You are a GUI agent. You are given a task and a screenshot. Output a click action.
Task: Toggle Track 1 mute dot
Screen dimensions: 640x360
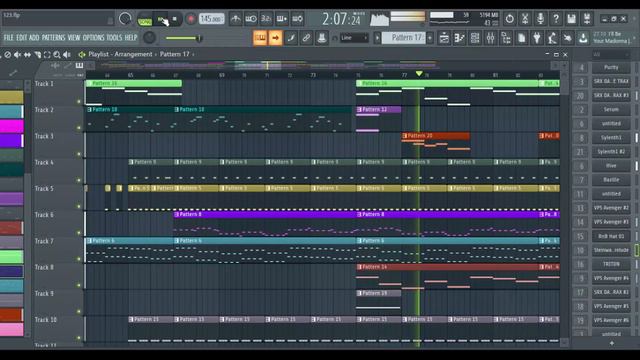[79, 101]
